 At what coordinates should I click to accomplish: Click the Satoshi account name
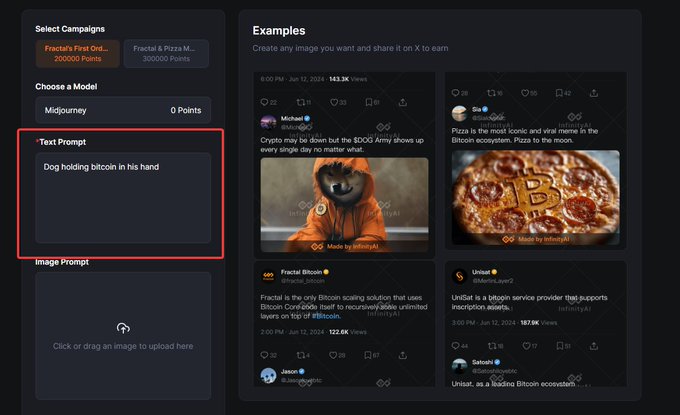point(482,362)
